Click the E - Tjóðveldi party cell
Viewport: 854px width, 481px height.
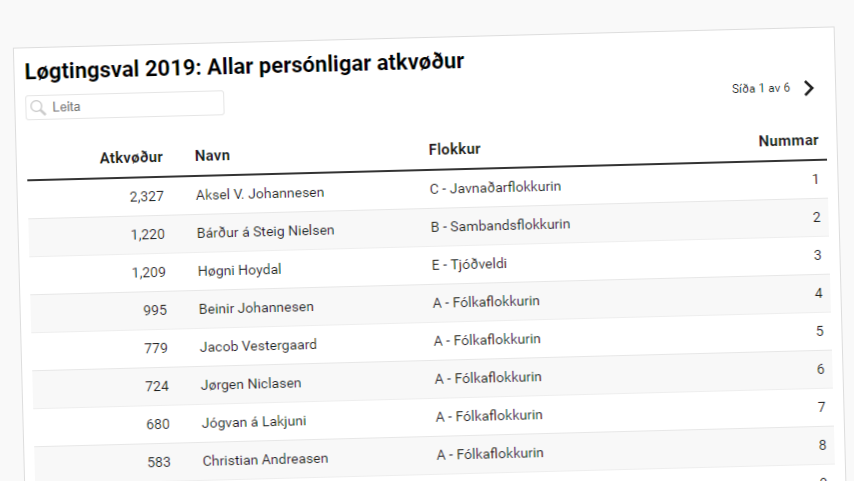pos(473,264)
